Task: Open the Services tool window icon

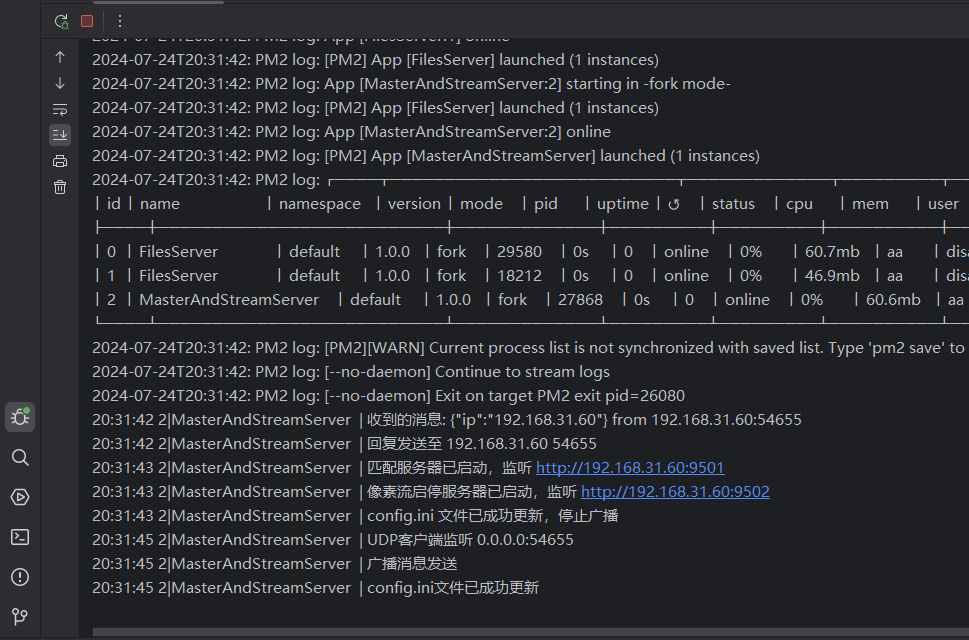Action: point(20,497)
